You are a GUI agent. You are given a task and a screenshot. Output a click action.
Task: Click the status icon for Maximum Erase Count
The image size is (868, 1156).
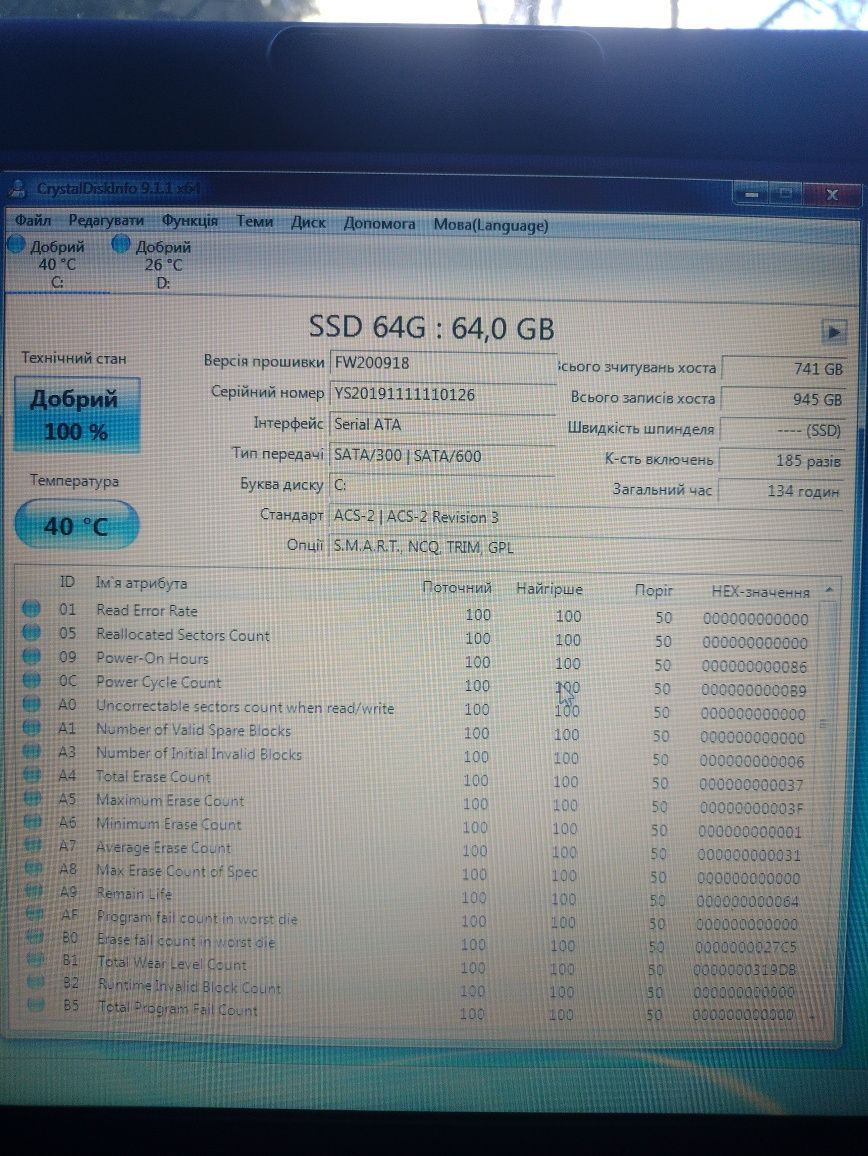point(32,798)
